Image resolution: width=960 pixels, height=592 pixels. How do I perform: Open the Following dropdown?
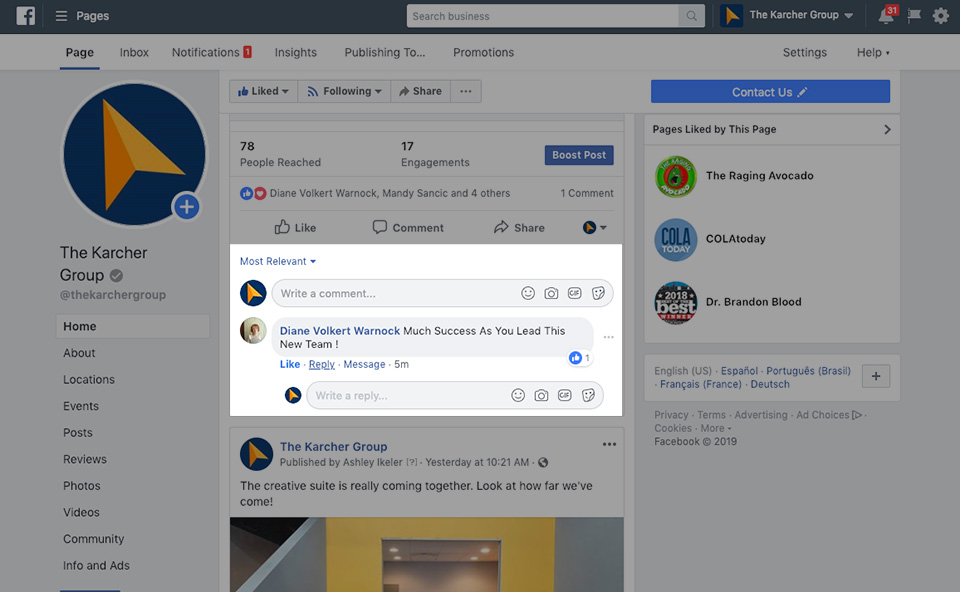344,91
